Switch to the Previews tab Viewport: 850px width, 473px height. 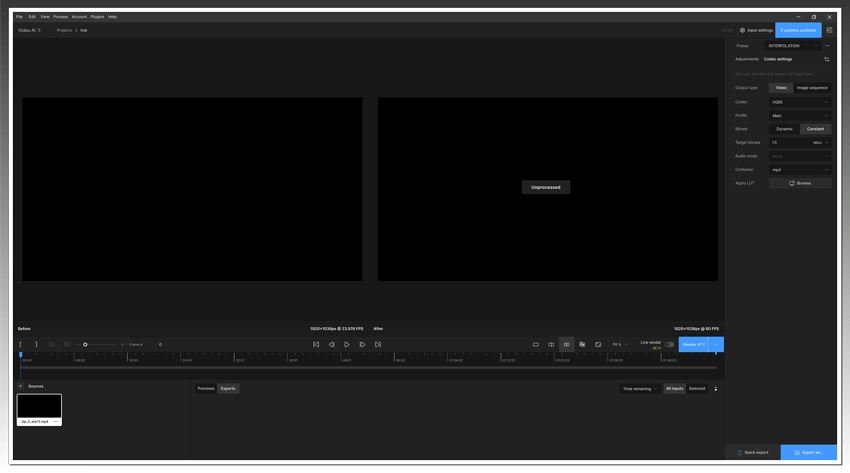[206, 388]
